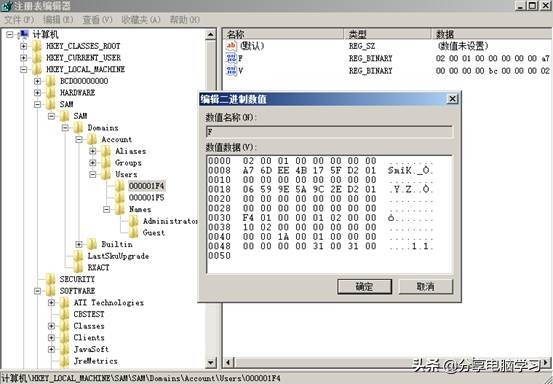
Task: Collapse the HKEY_LOCAL_MACHINE node
Action: [23, 69]
